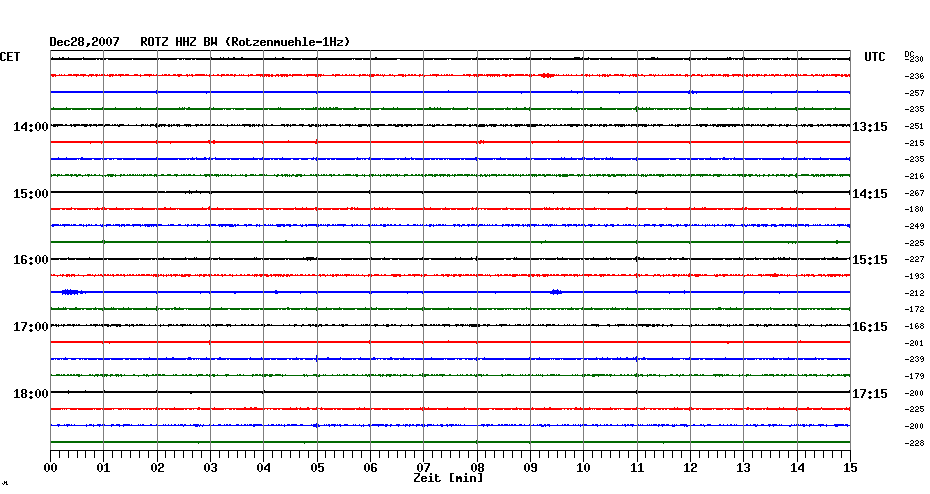Click the "15:15" UTC time label

click(x=870, y=260)
